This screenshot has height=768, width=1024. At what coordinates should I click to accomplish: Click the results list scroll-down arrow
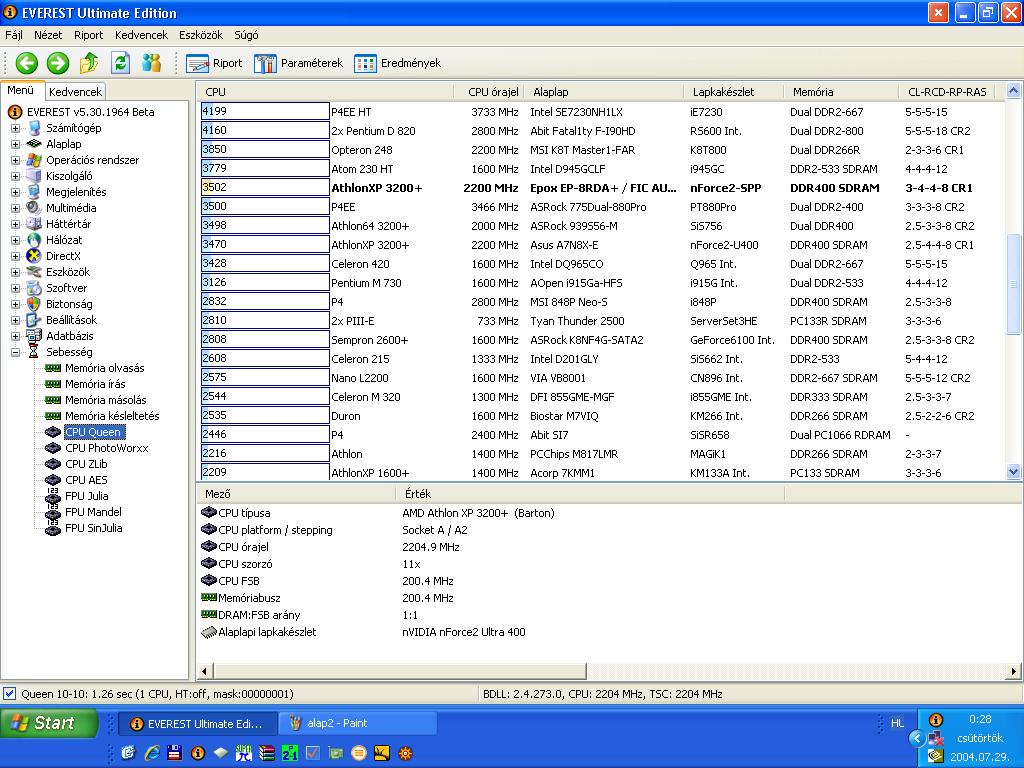(1014, 472)
